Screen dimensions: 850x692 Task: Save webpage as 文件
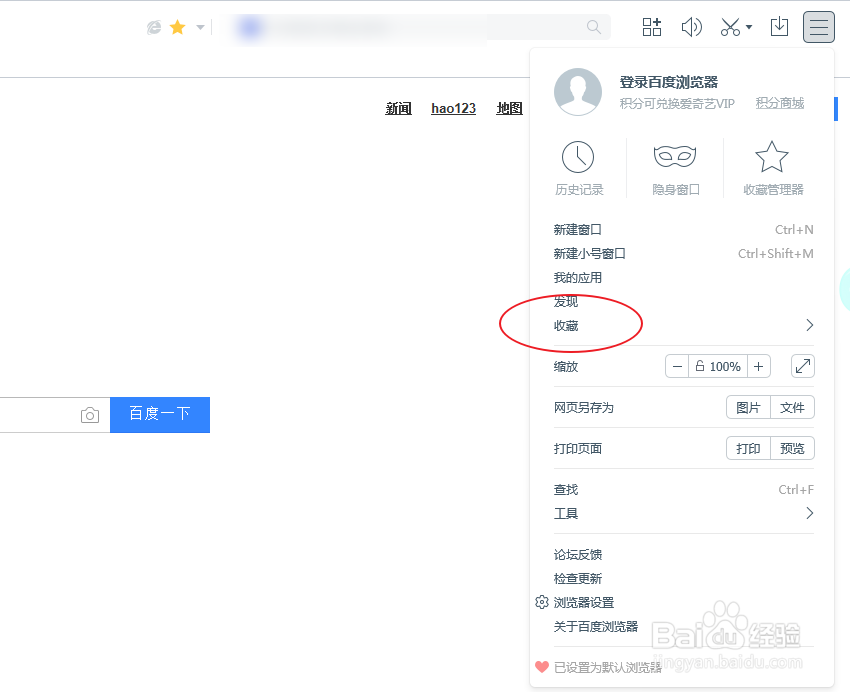click(793, 408)
